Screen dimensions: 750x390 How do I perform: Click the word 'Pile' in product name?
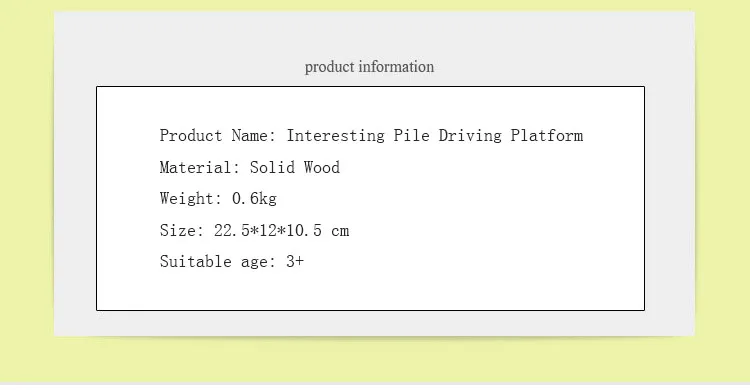pos(411,135)
